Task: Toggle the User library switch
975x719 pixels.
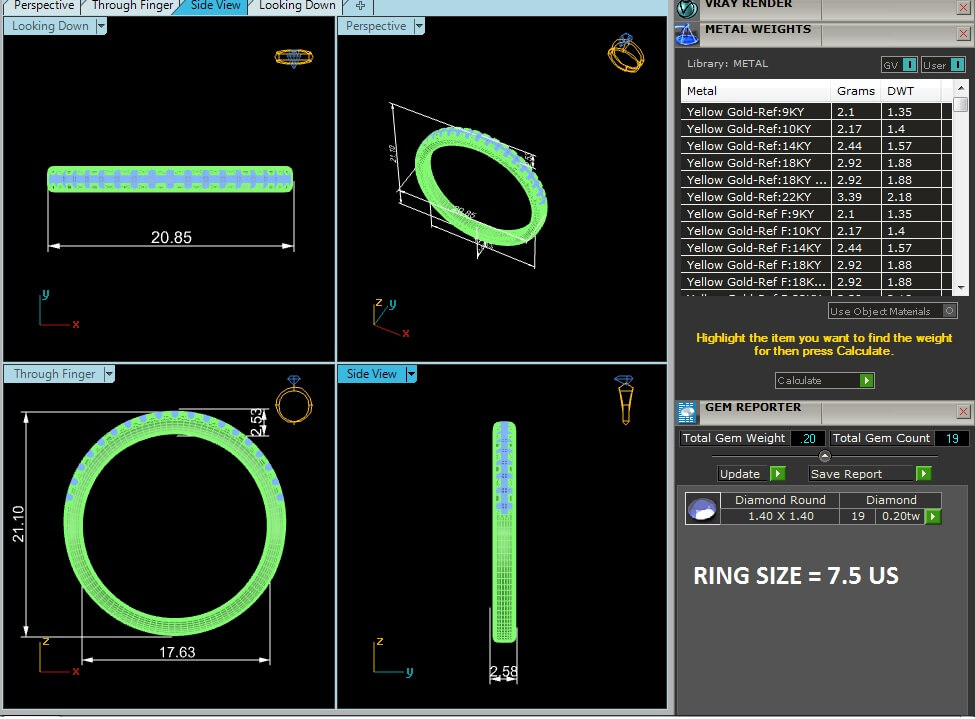Action: 957,65
